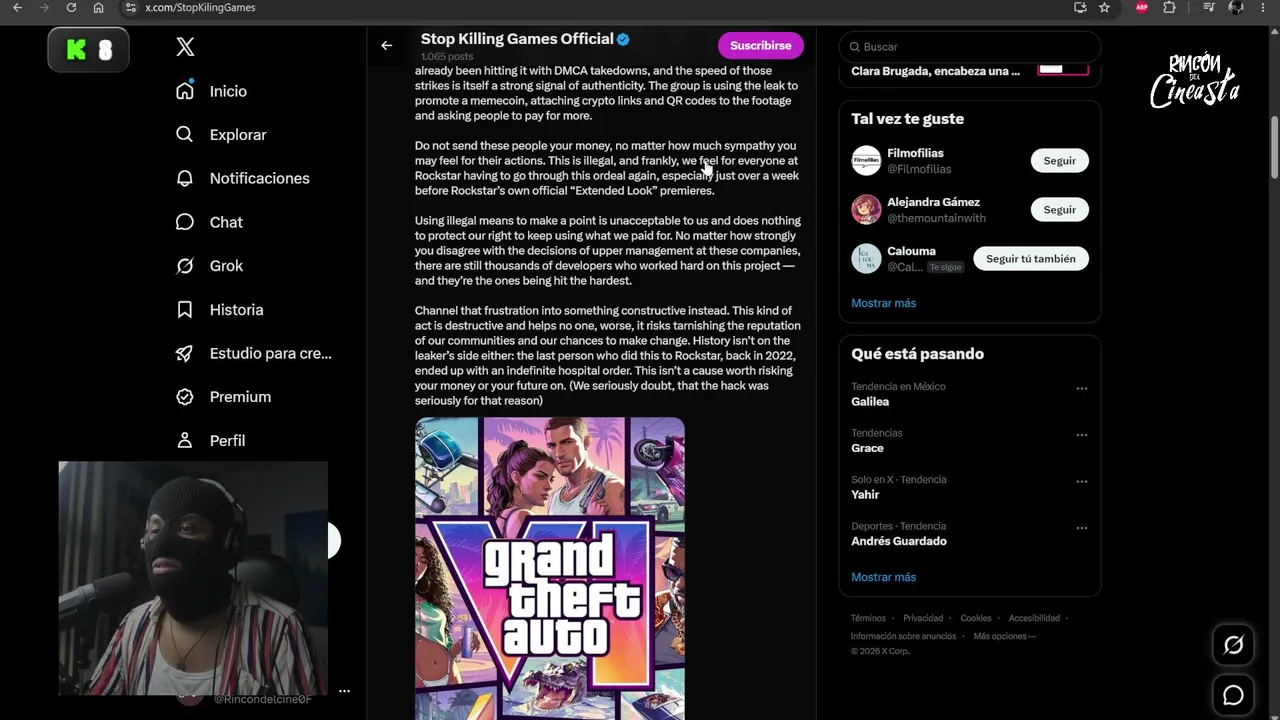Open the browser extensions puzzle icon
1280x720 pixels.
click(1170, 7)
